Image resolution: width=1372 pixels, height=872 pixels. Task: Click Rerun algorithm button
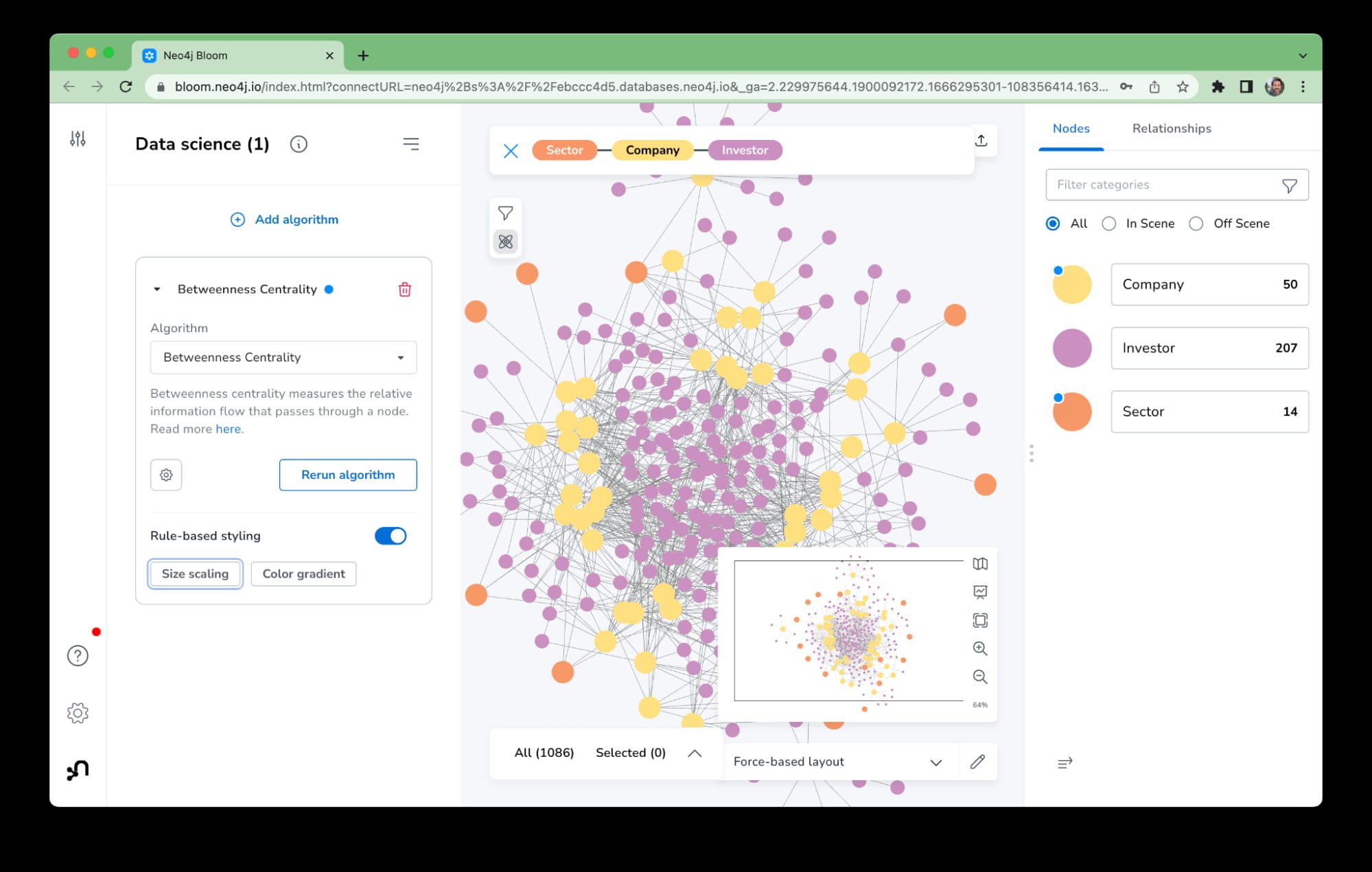click(x=347, y=474)
